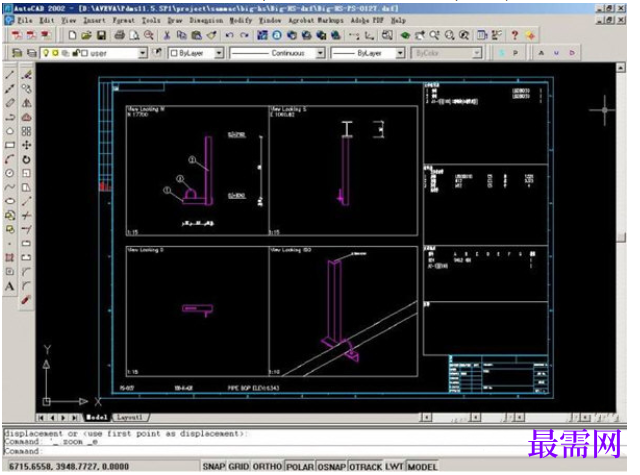Click the Plot printer icon
This screenshot has height=475, width=640.
[x=119, y=36]
